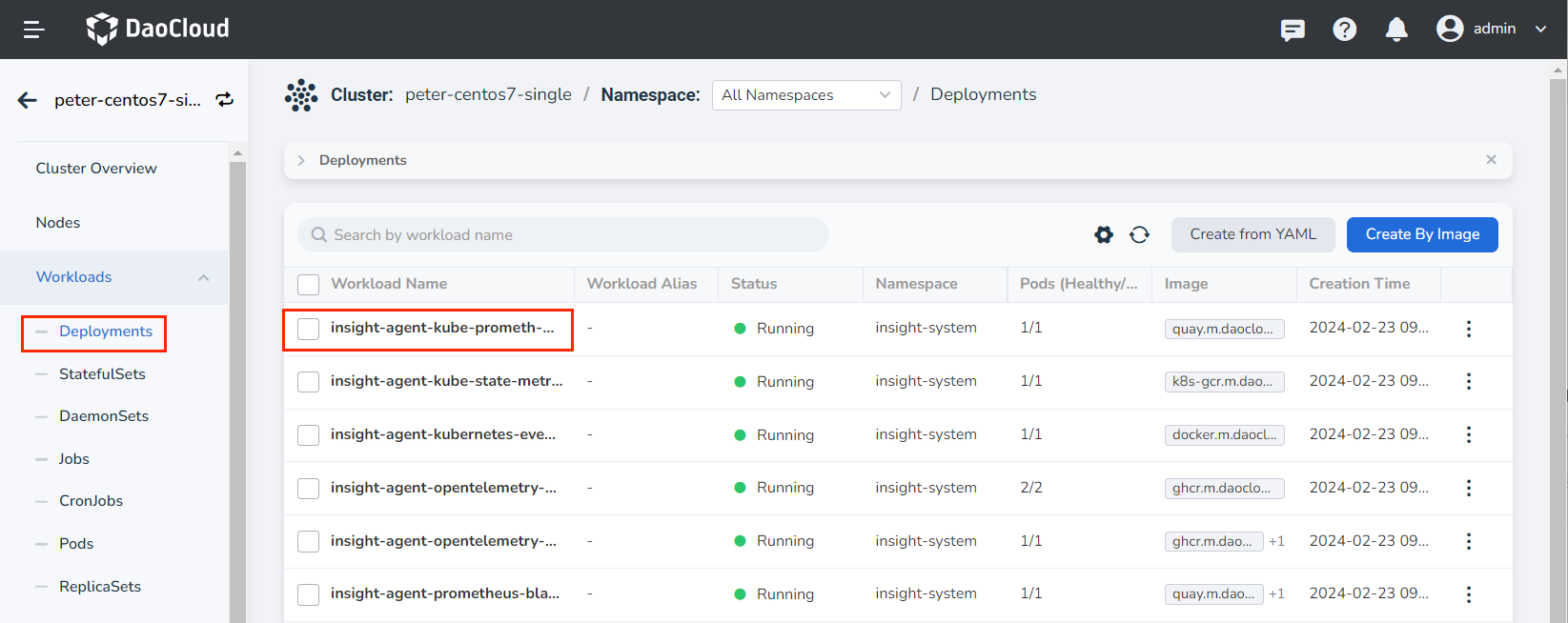Check the insight-agent-kubernetes-event row checkbox
Viewport: 1568px width, 623px height.
tap(308, 435)
